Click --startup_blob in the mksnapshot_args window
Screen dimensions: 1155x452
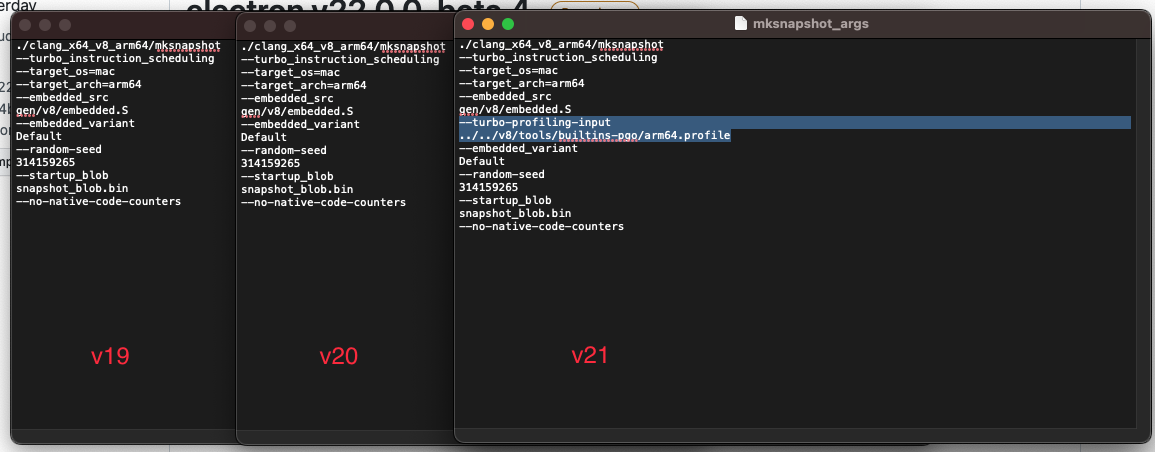[x=505, y=200]
